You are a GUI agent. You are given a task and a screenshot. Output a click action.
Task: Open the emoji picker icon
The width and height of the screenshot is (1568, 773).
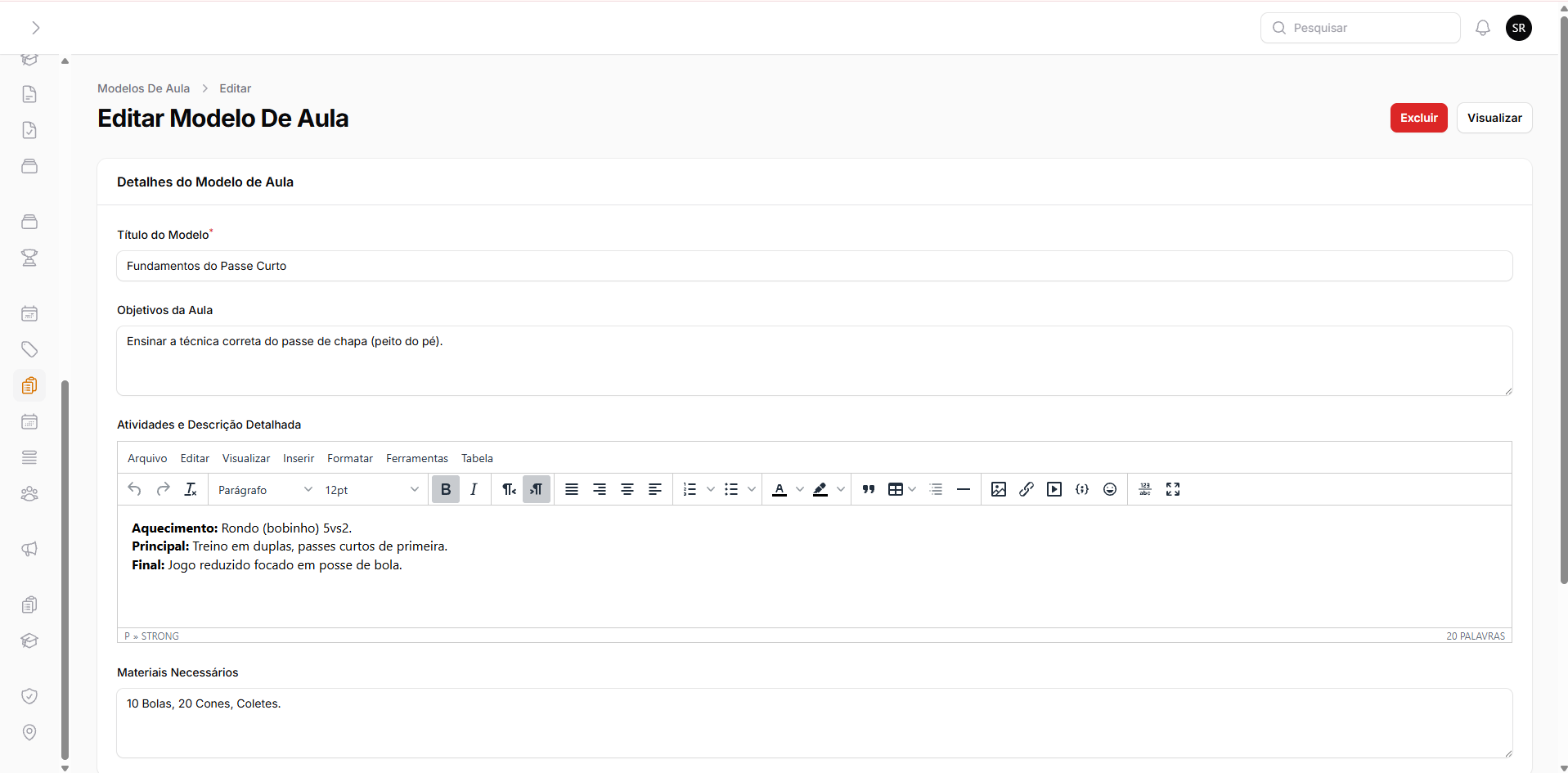[x=1109, y=489]
